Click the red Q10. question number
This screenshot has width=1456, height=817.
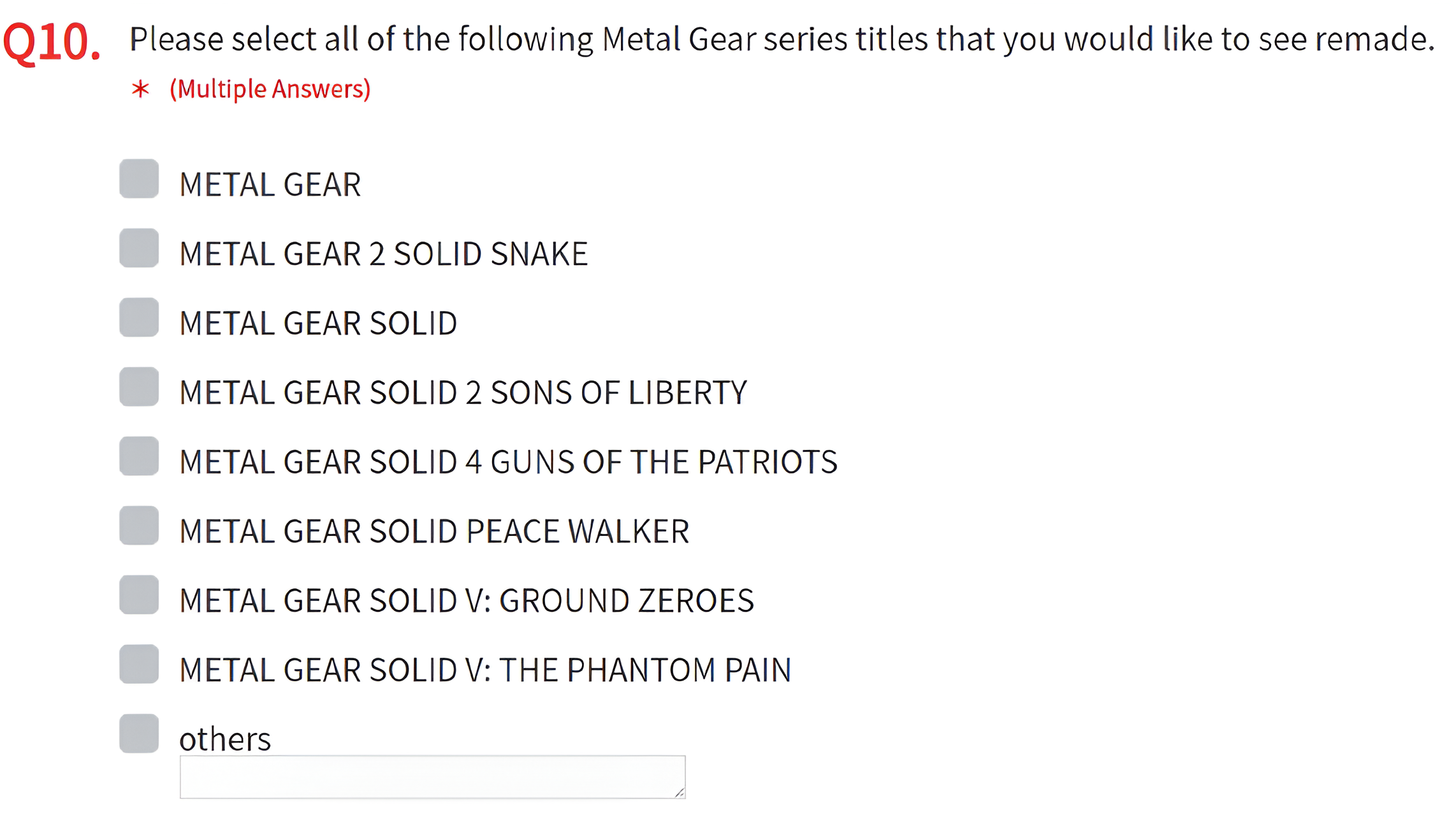52,43
